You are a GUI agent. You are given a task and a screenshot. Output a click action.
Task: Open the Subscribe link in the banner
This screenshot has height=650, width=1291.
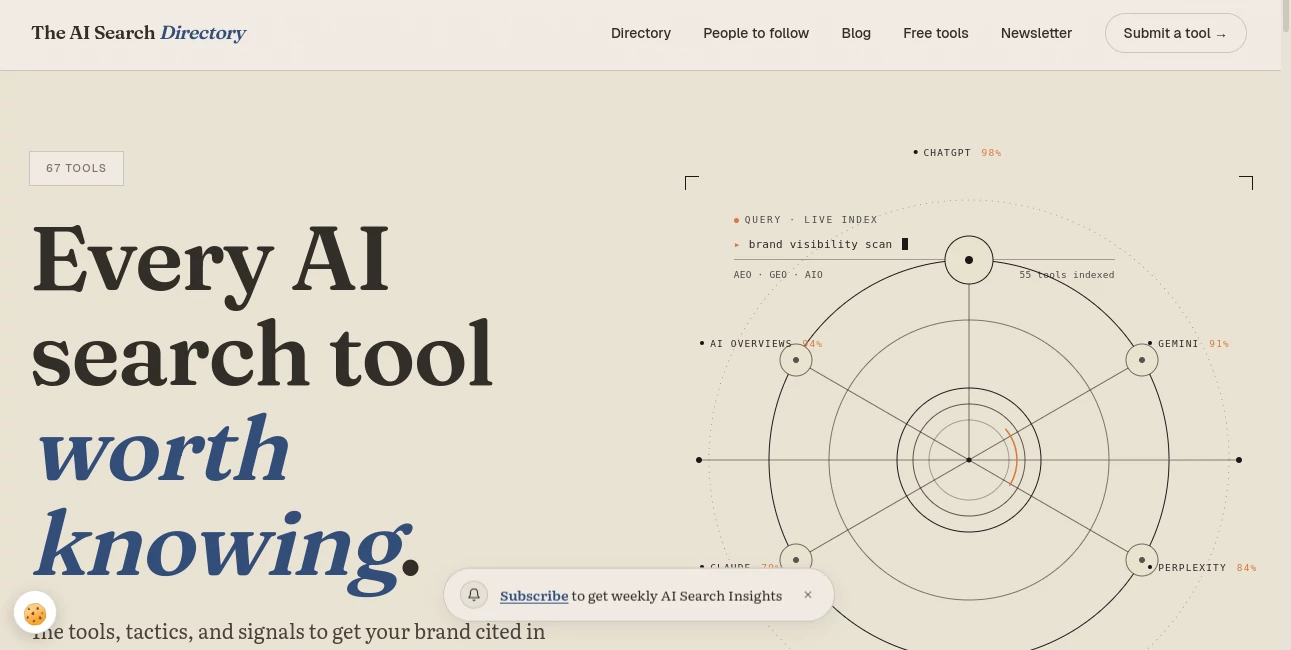coord(534,596)
